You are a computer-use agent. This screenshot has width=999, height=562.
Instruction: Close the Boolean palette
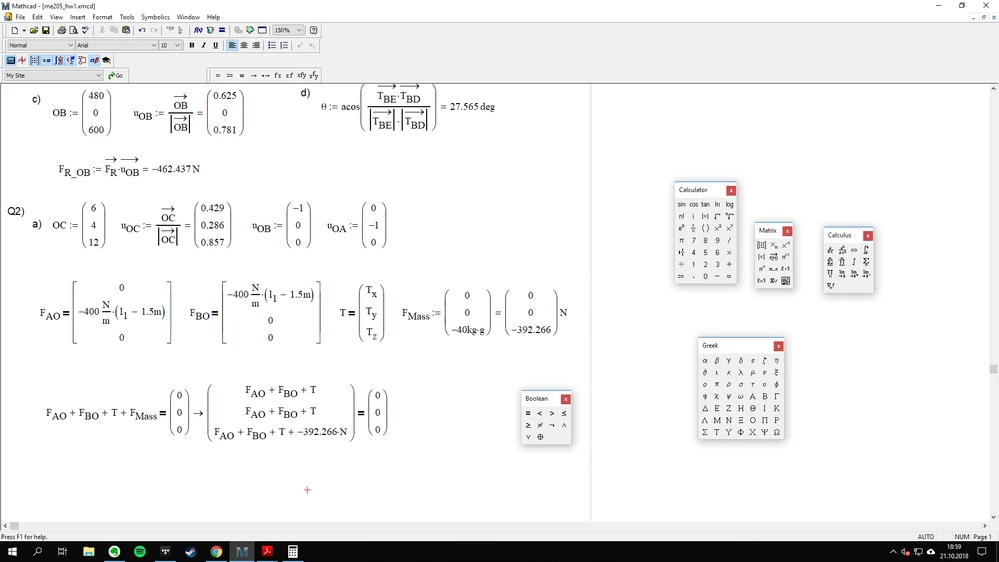tap(566, 400)
